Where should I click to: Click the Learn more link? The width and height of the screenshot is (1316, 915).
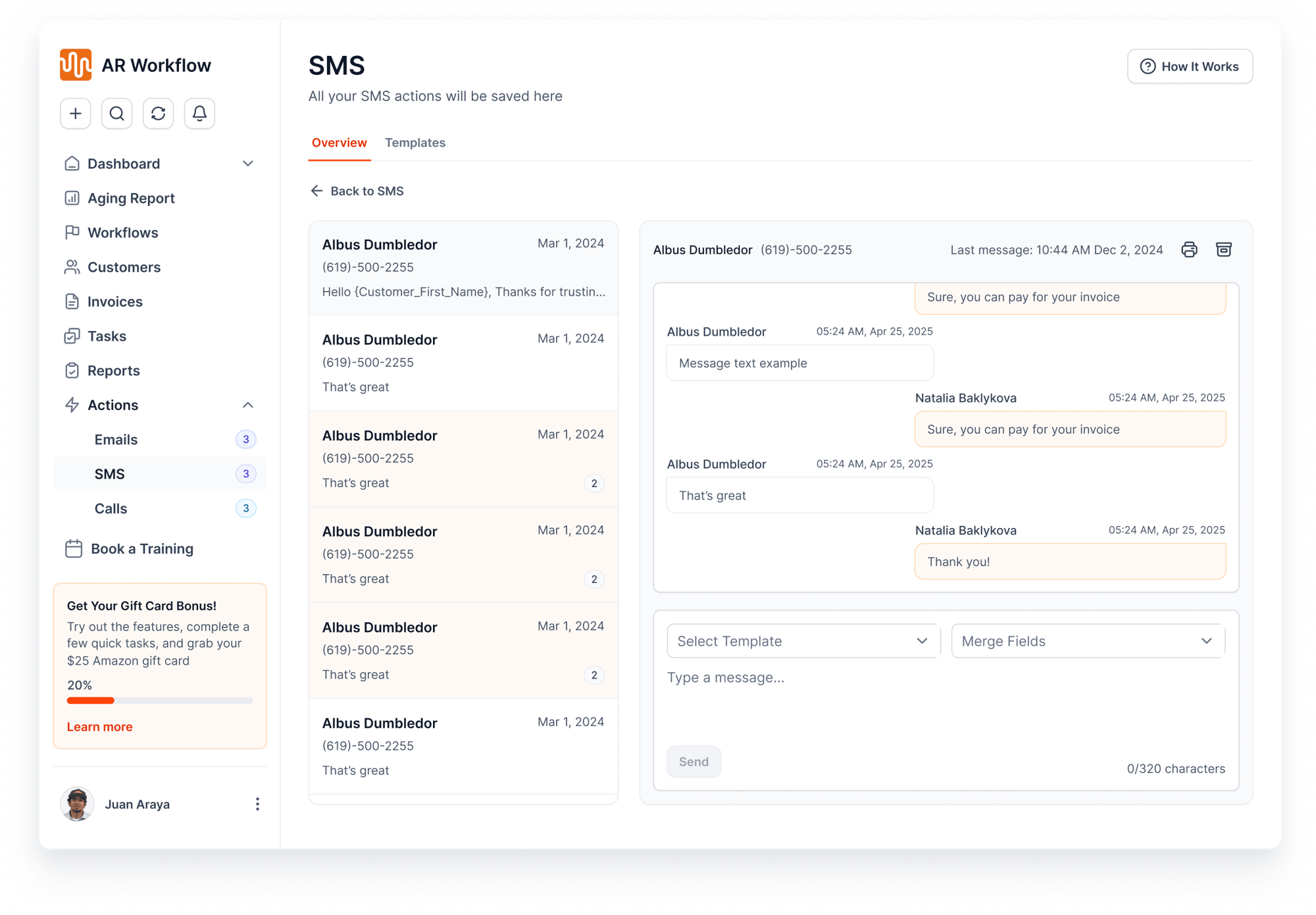pyautogui.click(x=99, y=727)
